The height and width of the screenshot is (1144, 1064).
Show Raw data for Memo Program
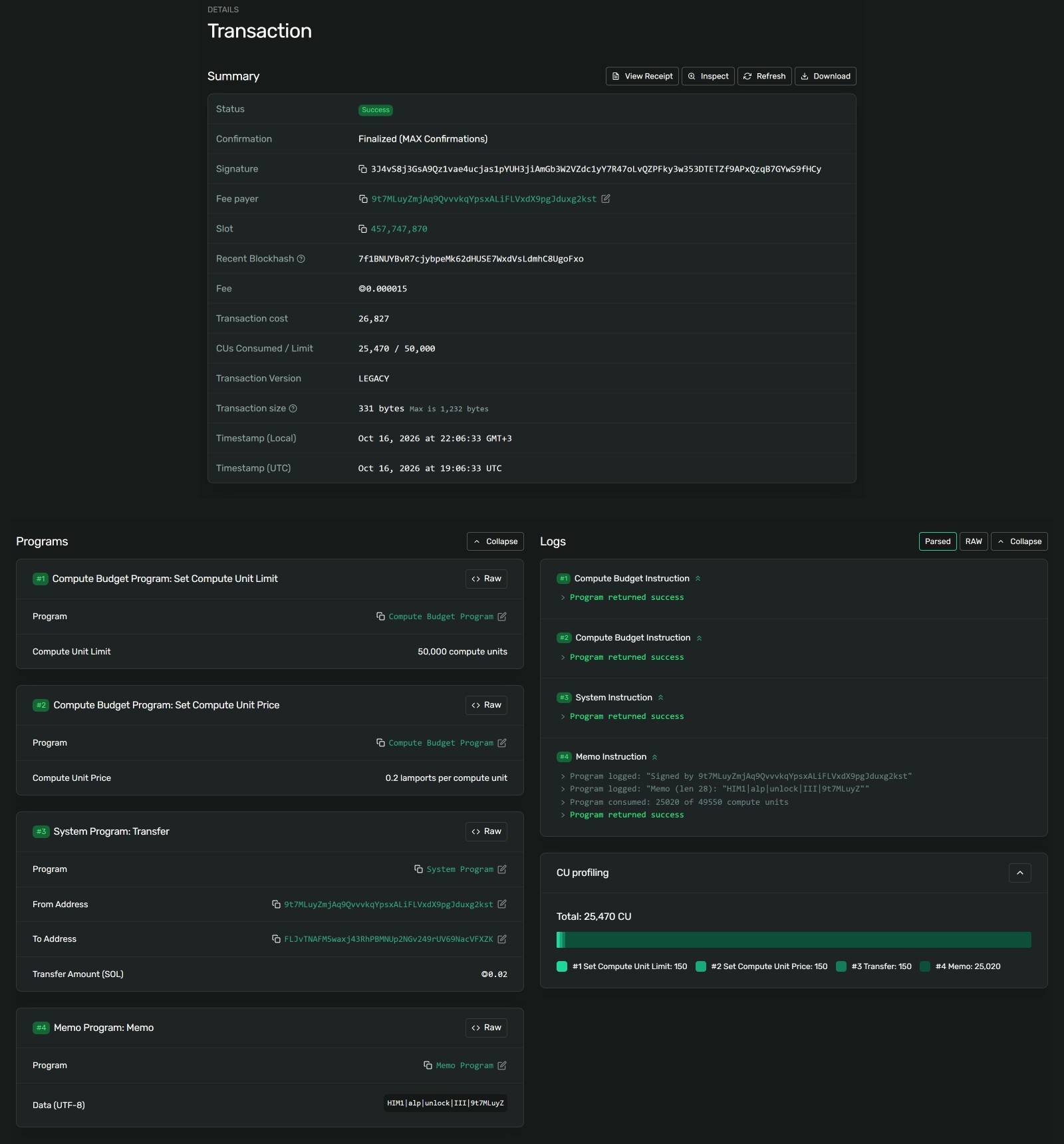point(486,1028)
